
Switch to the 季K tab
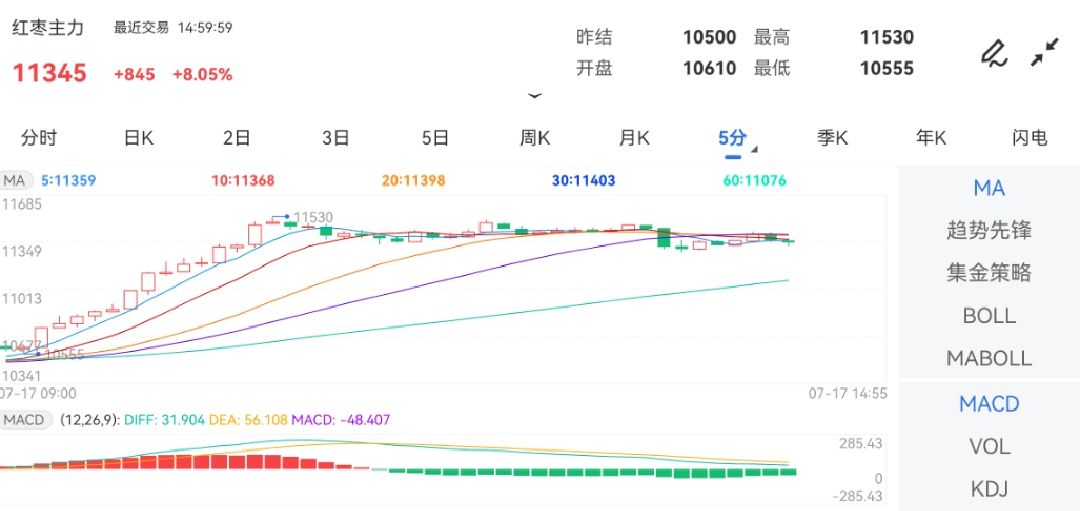tap(832, 138)
